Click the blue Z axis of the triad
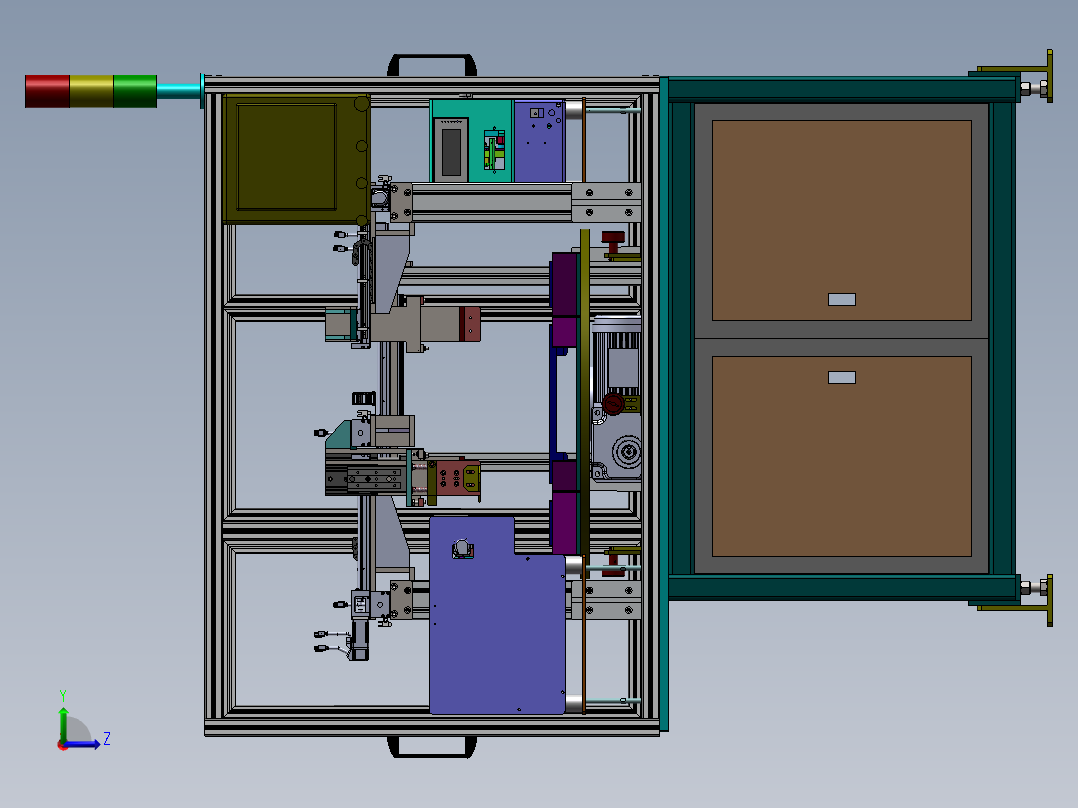Viewport: 1078px width, 808px height. click(x=82, y=744)
